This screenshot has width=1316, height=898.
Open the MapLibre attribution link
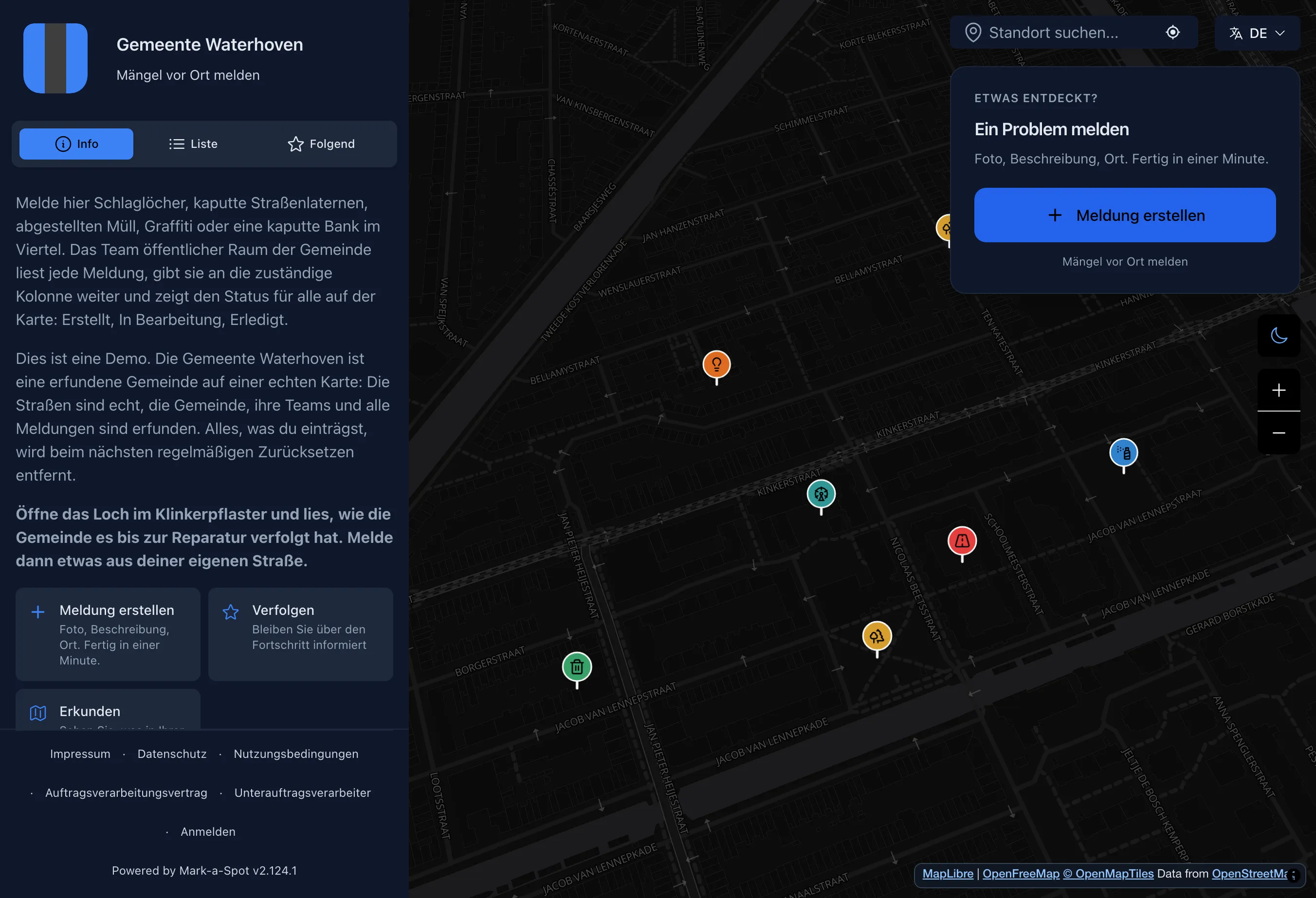[x=948, y=874]
